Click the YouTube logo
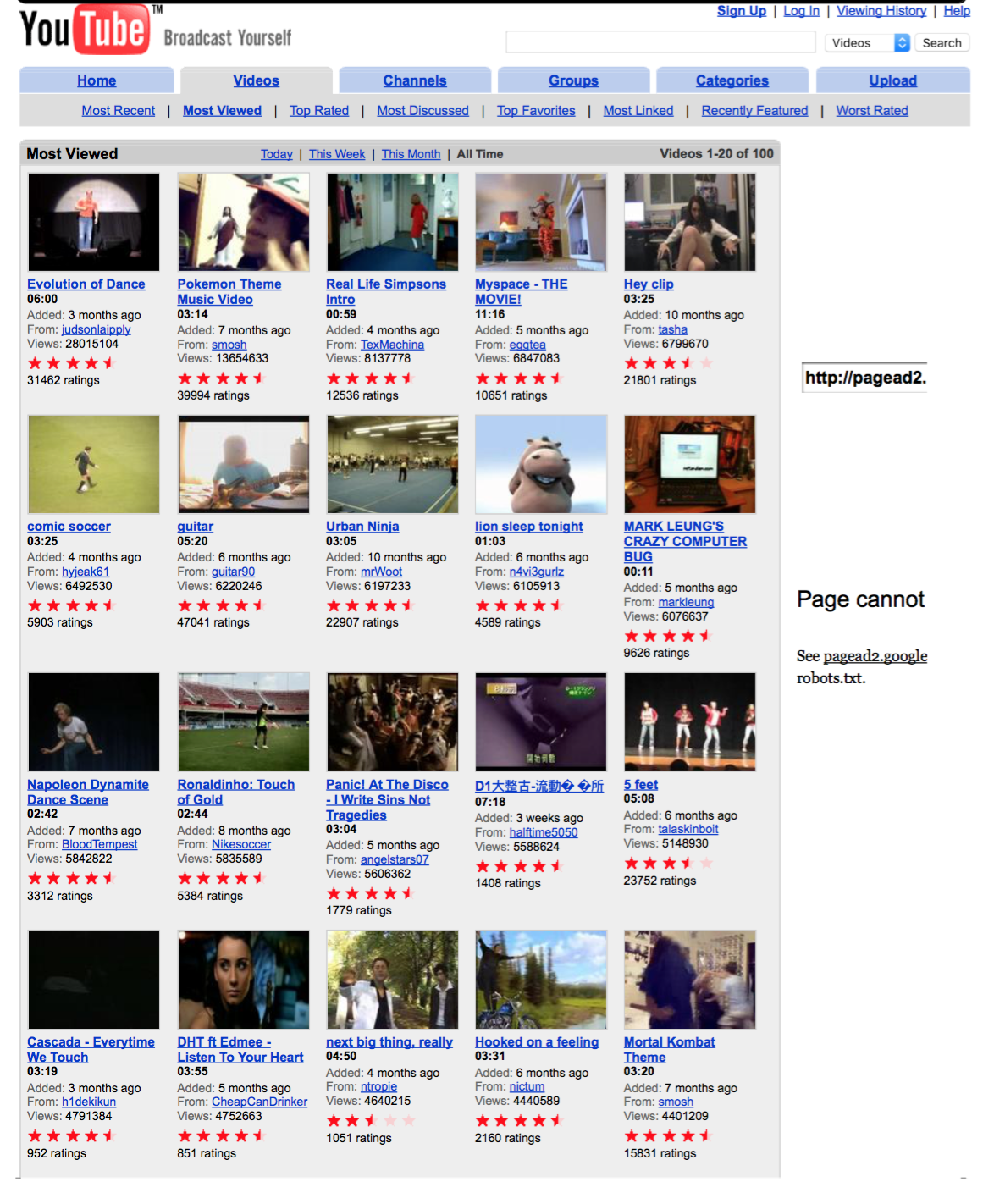This screenshot has width=994, height=1204. pyautogui.click(x=85, y=29)
